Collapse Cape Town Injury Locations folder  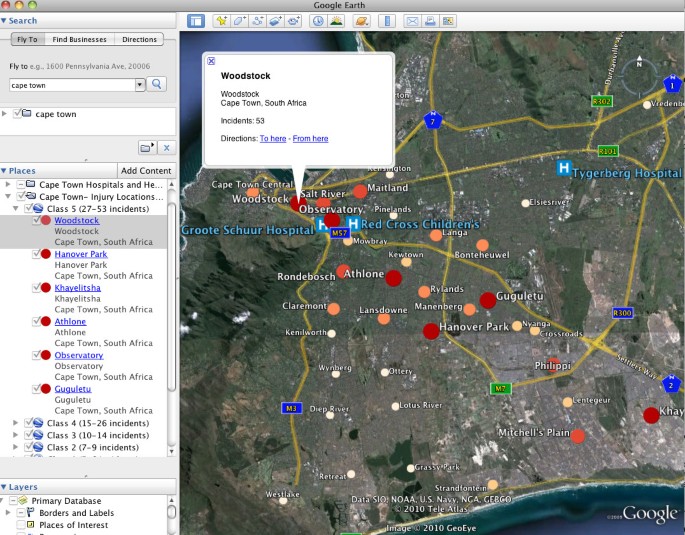point(7,197)
